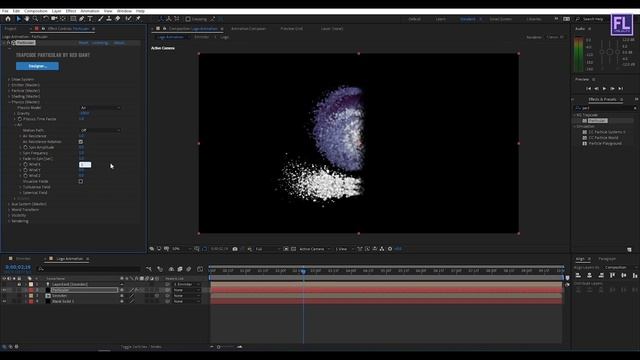Click About link for Particular effect

pos(119,43)
